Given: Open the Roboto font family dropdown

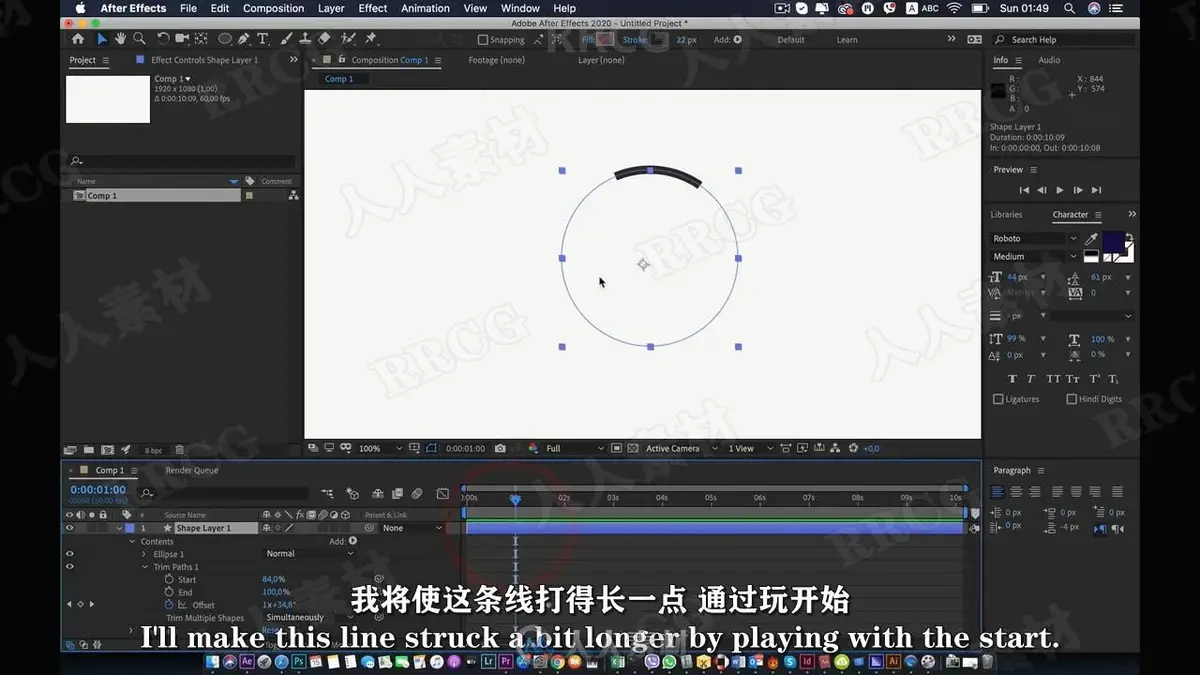Looking at the screenshot, I should coord(1034,239).
